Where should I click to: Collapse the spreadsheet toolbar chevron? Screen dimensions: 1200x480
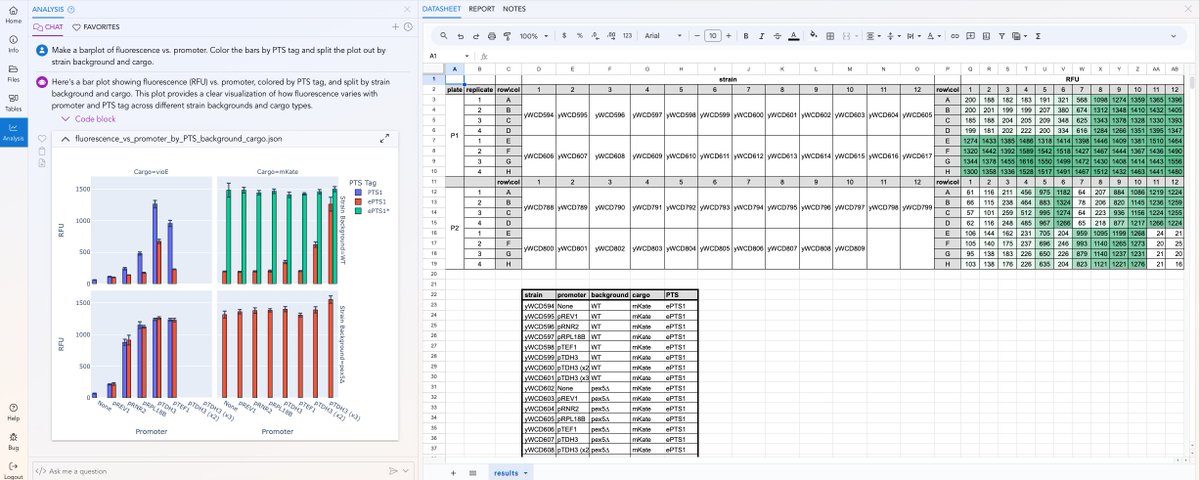1173,36
